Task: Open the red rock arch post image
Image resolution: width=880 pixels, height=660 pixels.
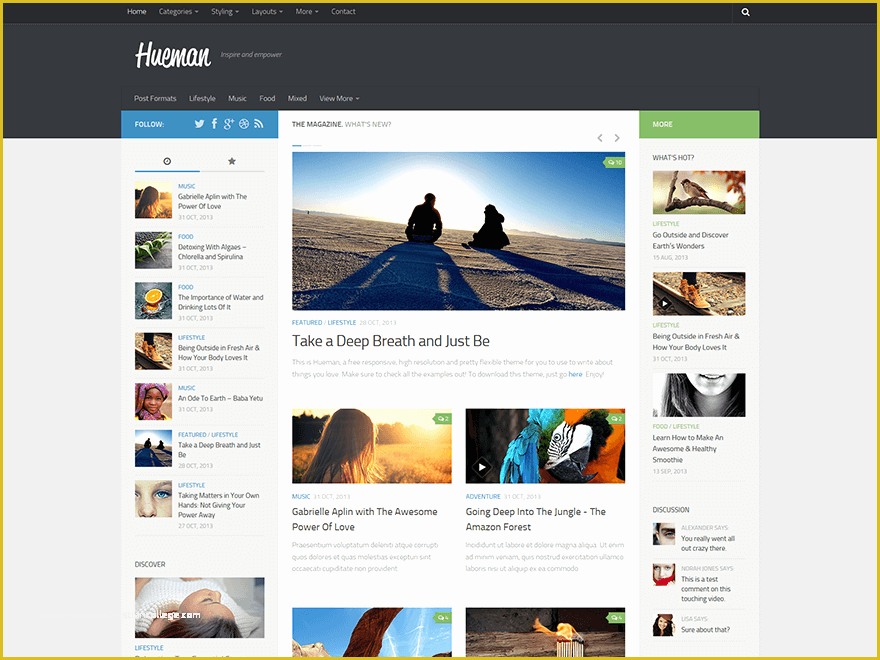Action: 372,632
